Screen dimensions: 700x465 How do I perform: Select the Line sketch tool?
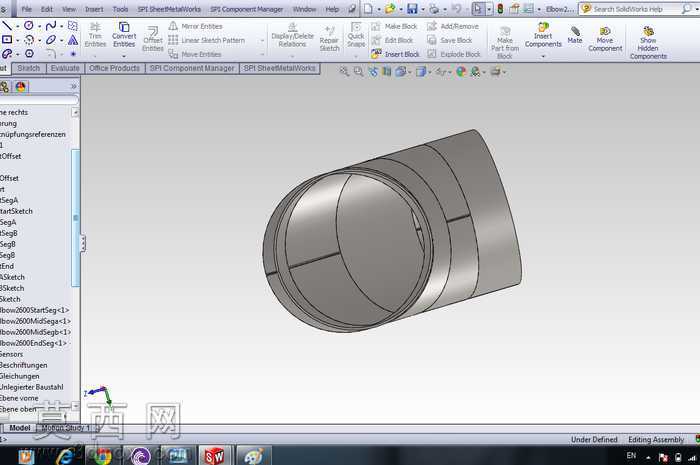pyautogui.click(x=6, y=26)
